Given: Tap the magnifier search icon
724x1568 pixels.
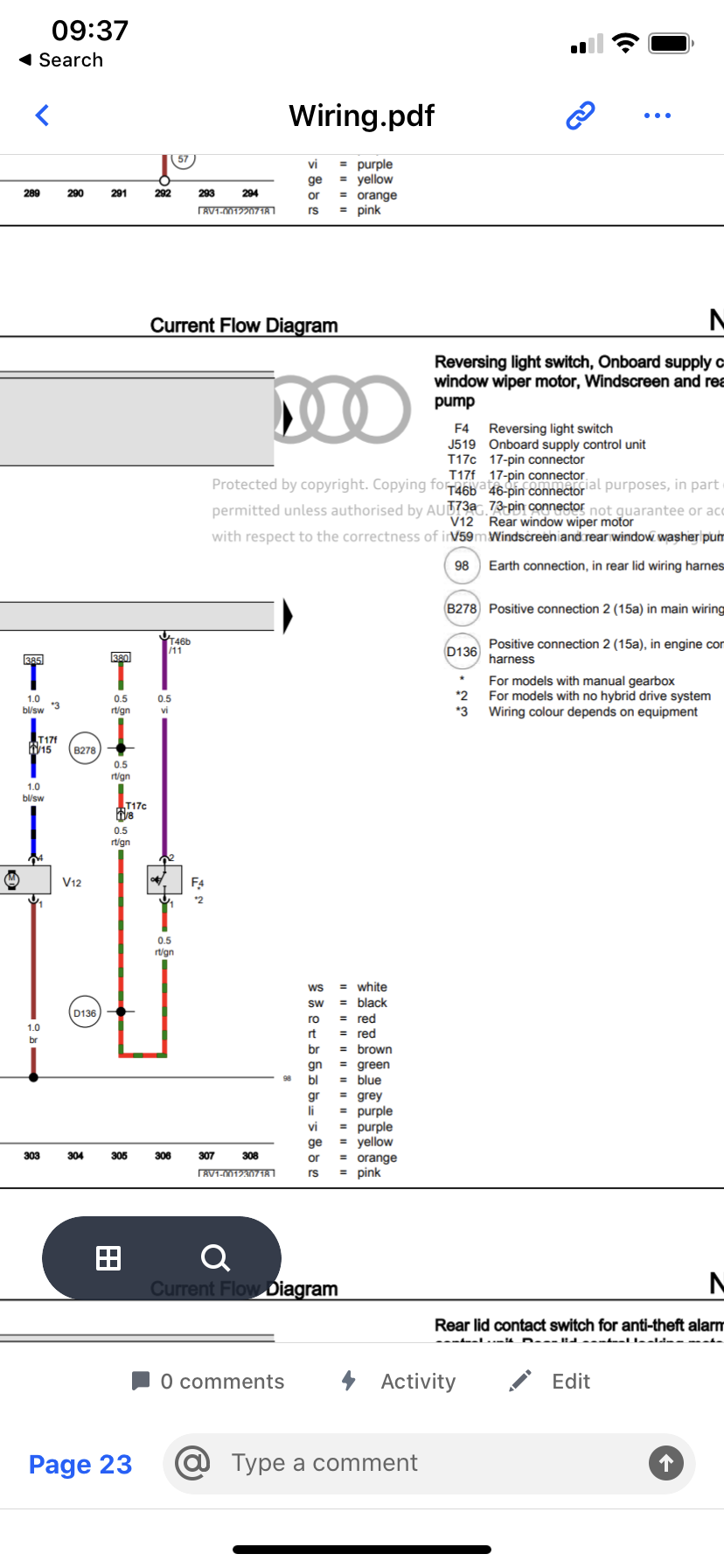Looking at the screenshot, I should 215,1258.
